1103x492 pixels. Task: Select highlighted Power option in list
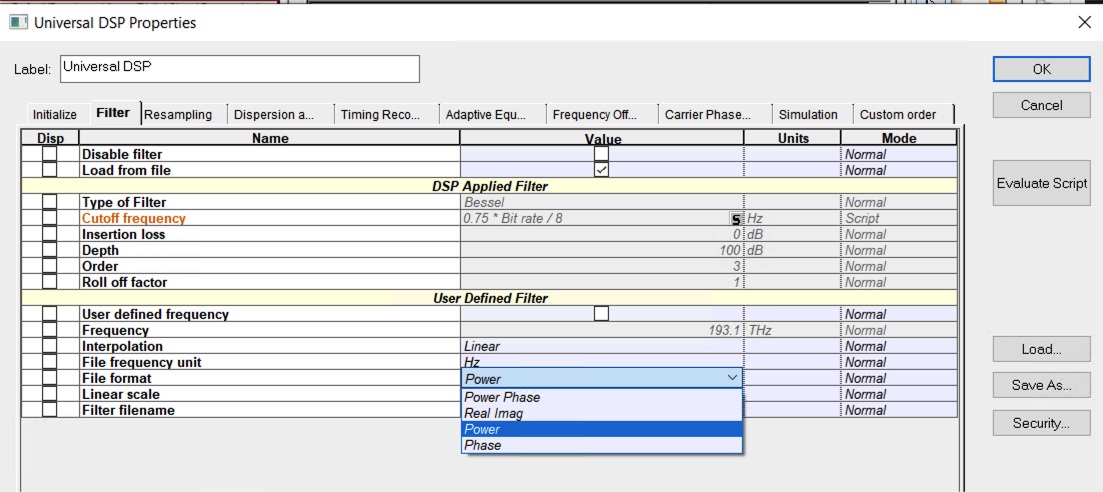pos(602,429)
